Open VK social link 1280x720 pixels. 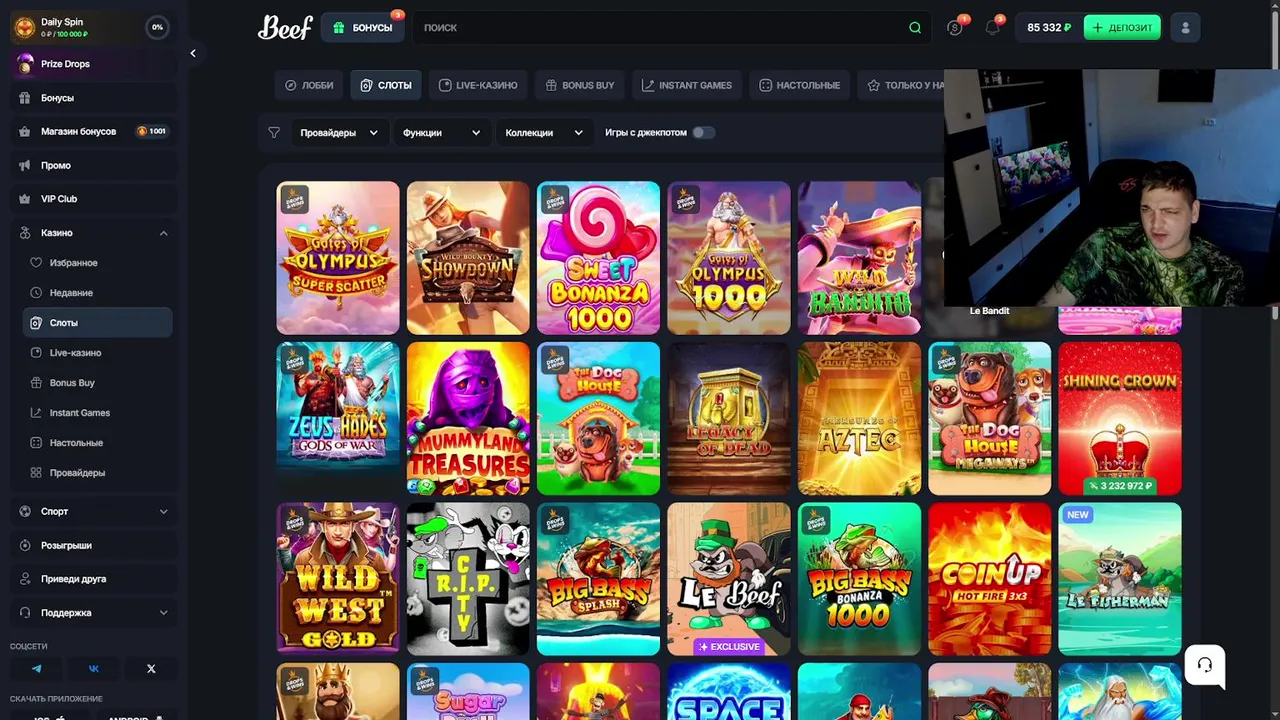94,668
